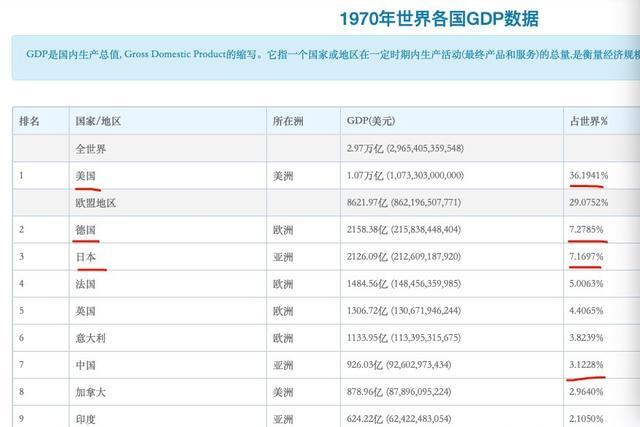Open the 中国 country link
The height and width of the screenshot is (427, 640).
click(86, 365)
